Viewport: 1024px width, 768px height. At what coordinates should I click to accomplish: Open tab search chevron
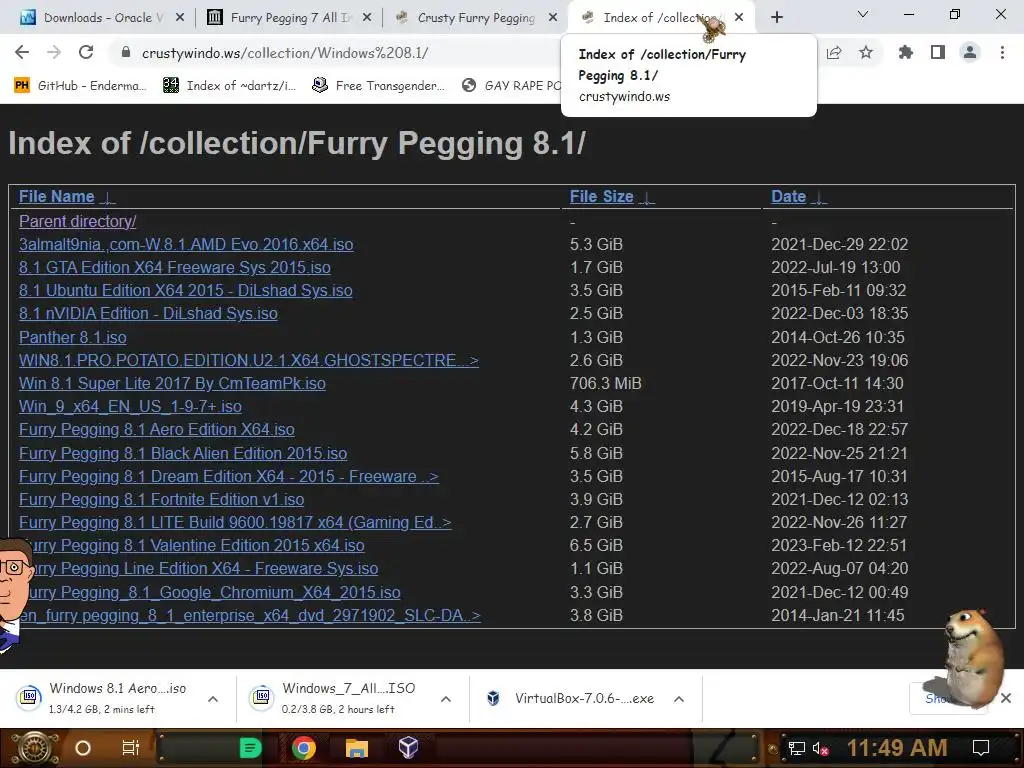863,14
